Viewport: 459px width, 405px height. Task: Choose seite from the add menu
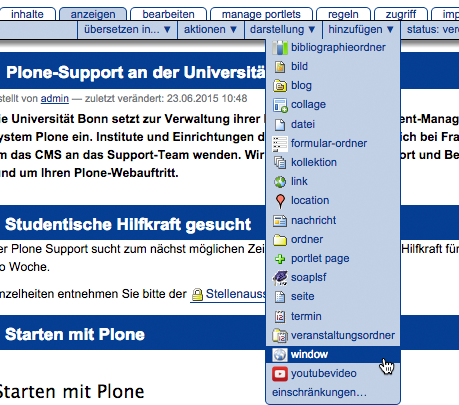click(333, 297)
